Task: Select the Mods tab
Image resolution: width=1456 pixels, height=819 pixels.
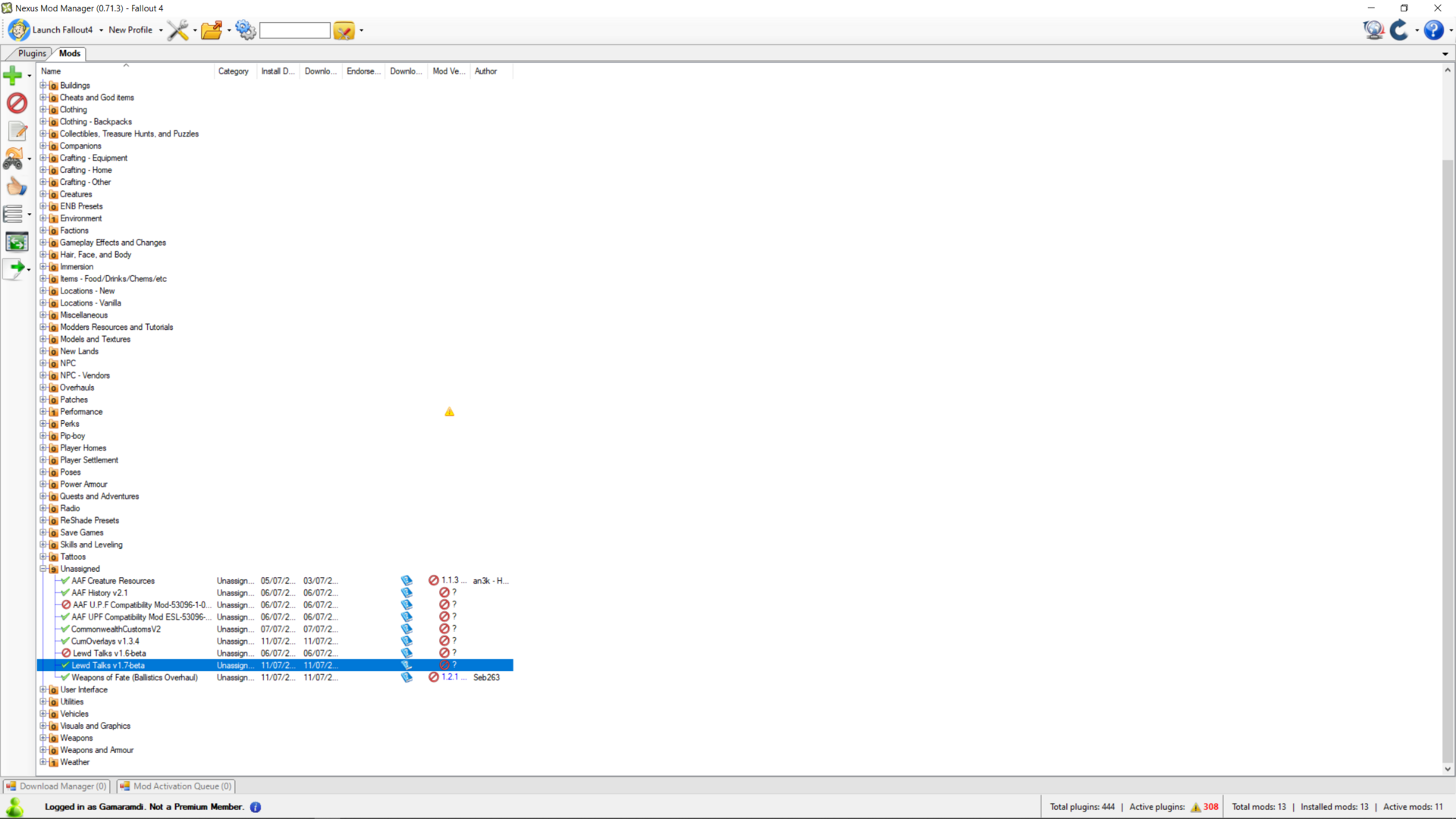Action: [70, 53]
